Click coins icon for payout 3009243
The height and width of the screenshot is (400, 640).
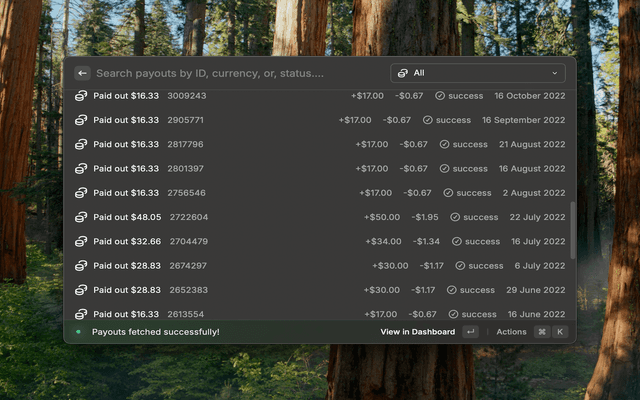(82, 96)
